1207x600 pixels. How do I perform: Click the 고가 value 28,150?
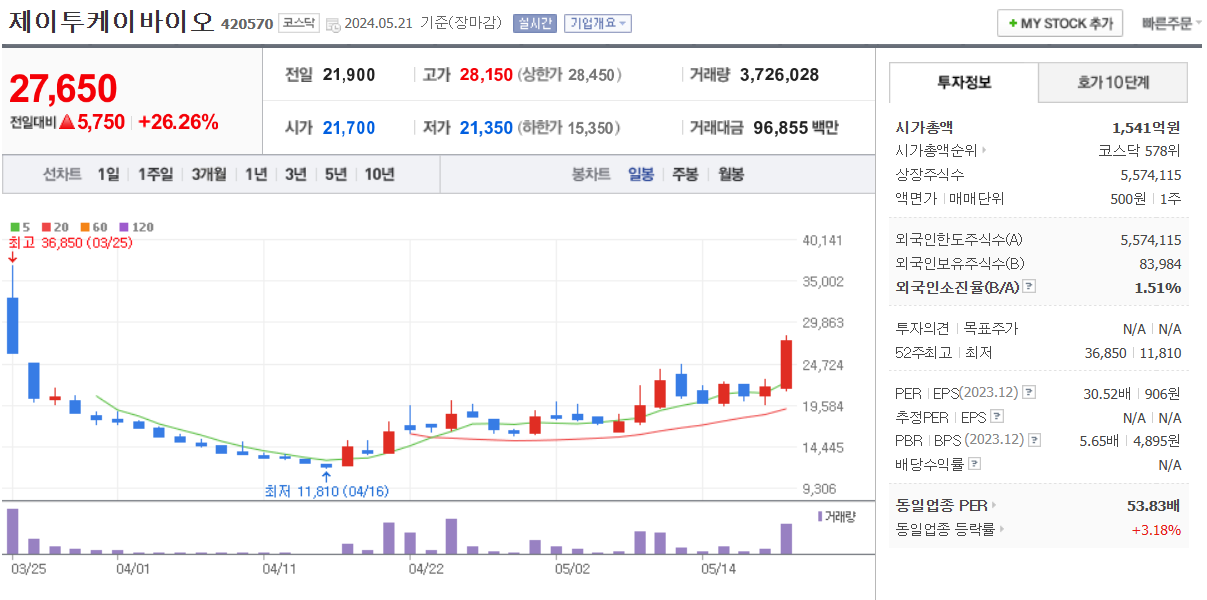tap(486, 75)
